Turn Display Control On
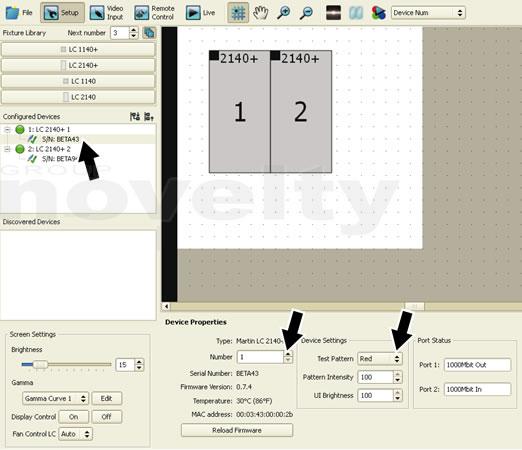Viewport: 522px width, 450px height. [x=74, y=417]
